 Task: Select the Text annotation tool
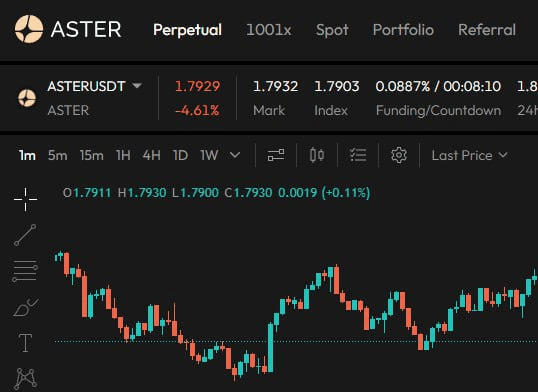[x=26, y=343]
